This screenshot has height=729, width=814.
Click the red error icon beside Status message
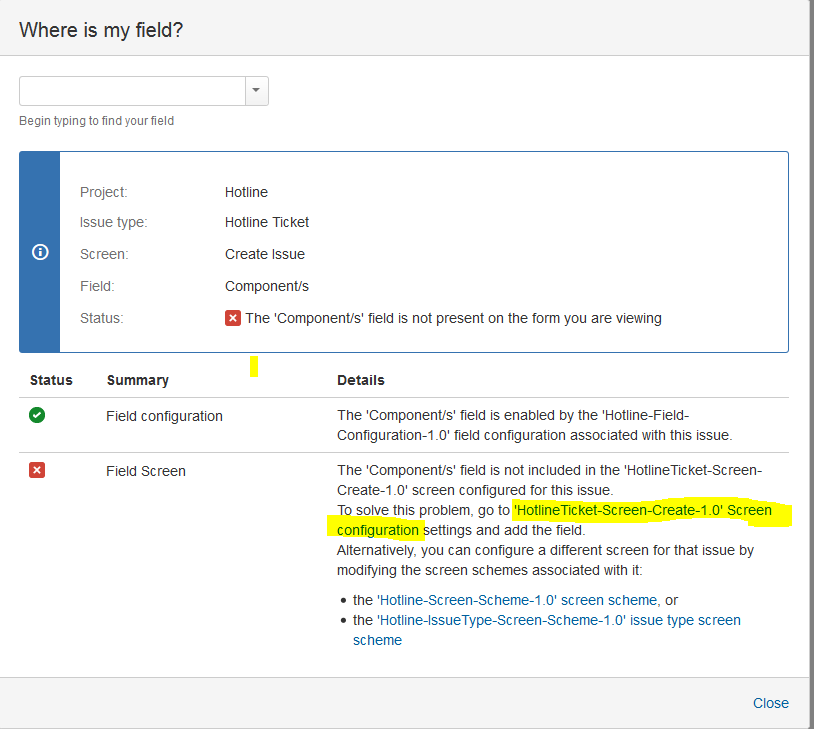[x=233, y=318]
